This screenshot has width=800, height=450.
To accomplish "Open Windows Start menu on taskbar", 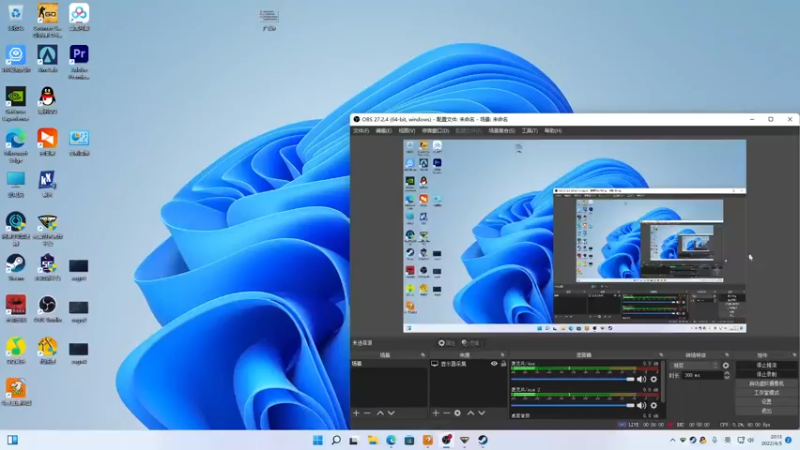I will click(317, 440).
